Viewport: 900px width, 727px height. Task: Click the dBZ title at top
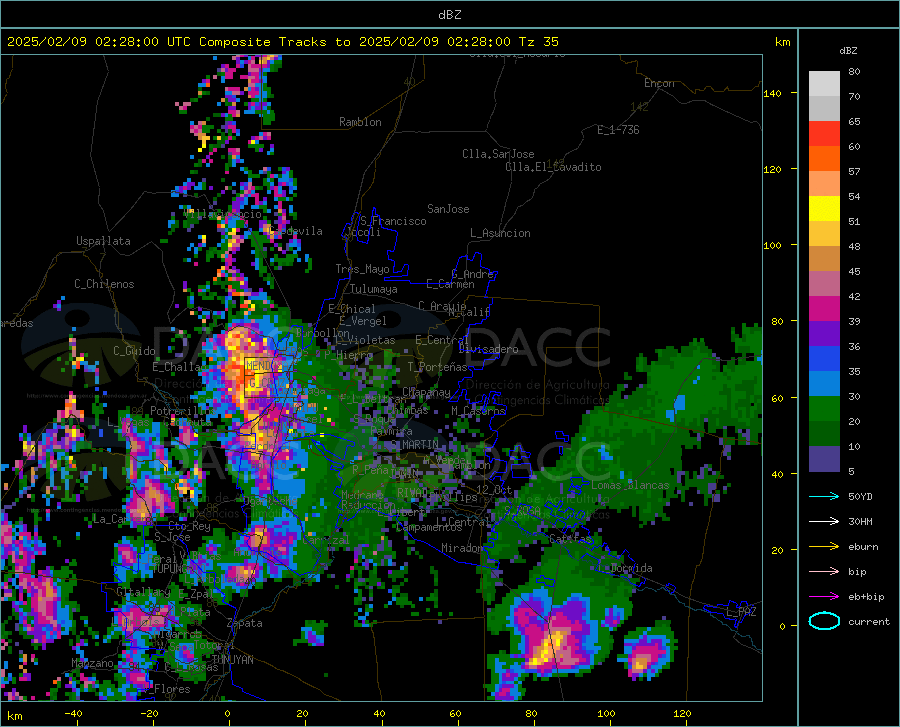click(449, 15)
